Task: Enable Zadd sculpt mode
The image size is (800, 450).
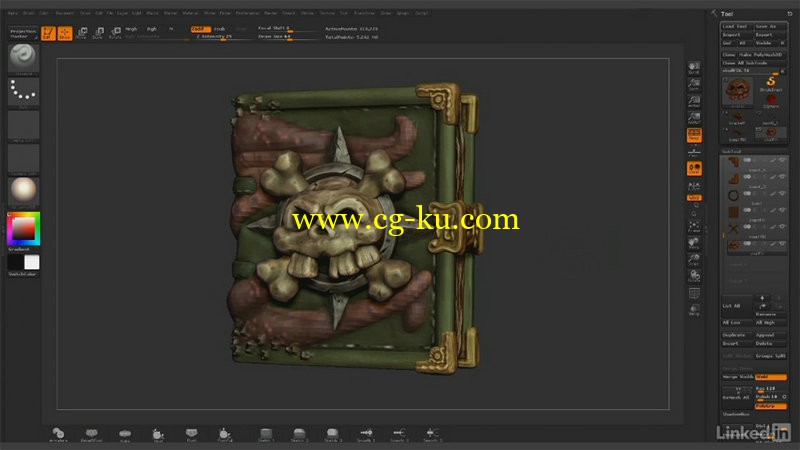Action: pos(200,29)
